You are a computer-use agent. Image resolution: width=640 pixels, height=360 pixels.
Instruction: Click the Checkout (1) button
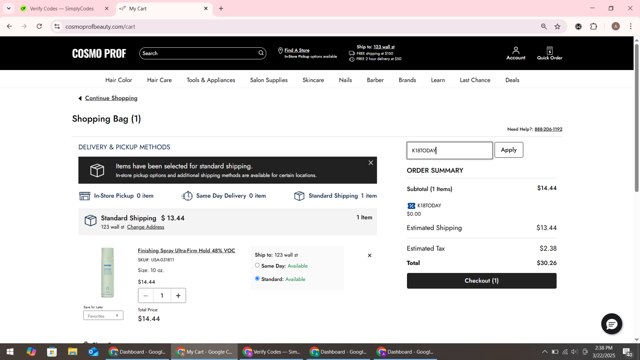[x=482, y=281]
